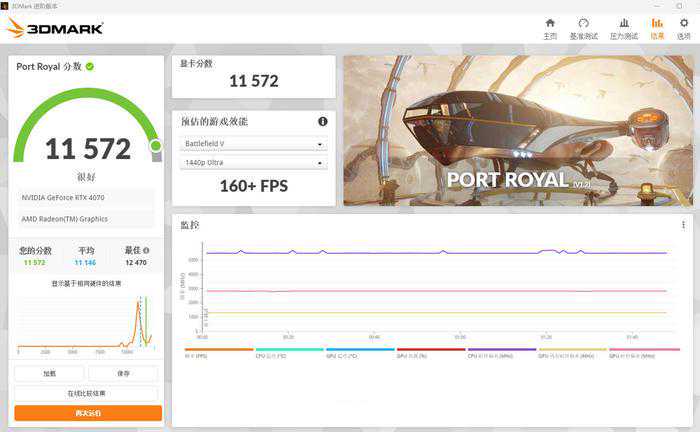Viewport: 700px width, 432px height.
Task: Toggle the teal CPU temperature legend series
Action: (289, 350)
